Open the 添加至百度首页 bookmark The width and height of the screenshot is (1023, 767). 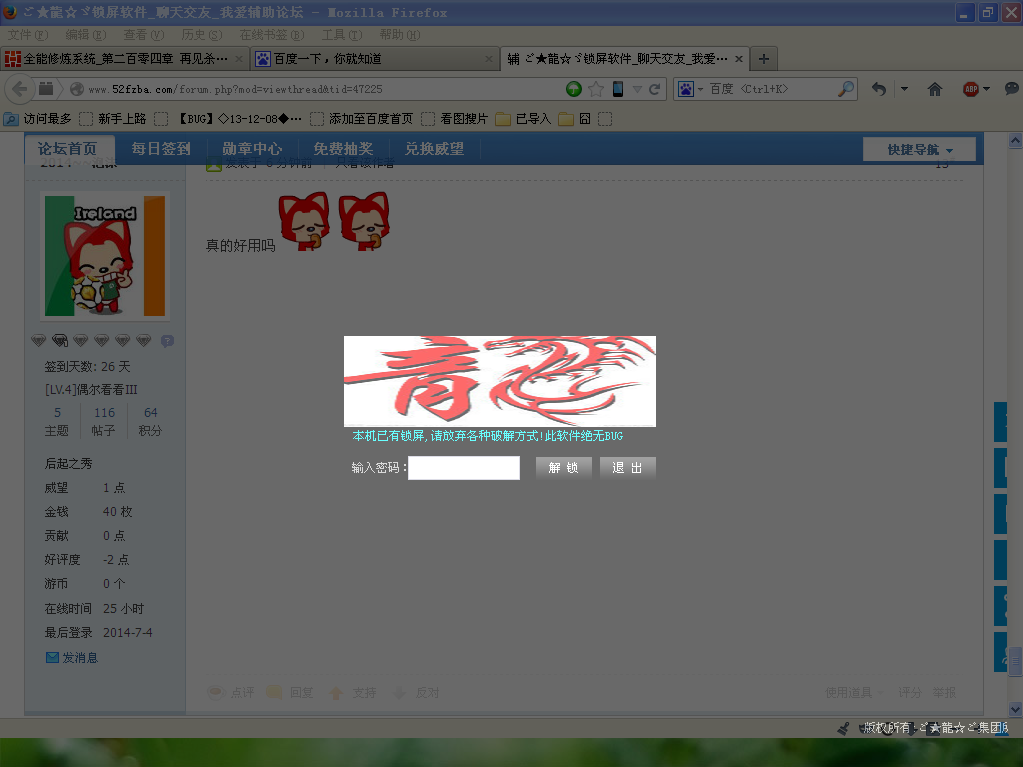point(361,119)
